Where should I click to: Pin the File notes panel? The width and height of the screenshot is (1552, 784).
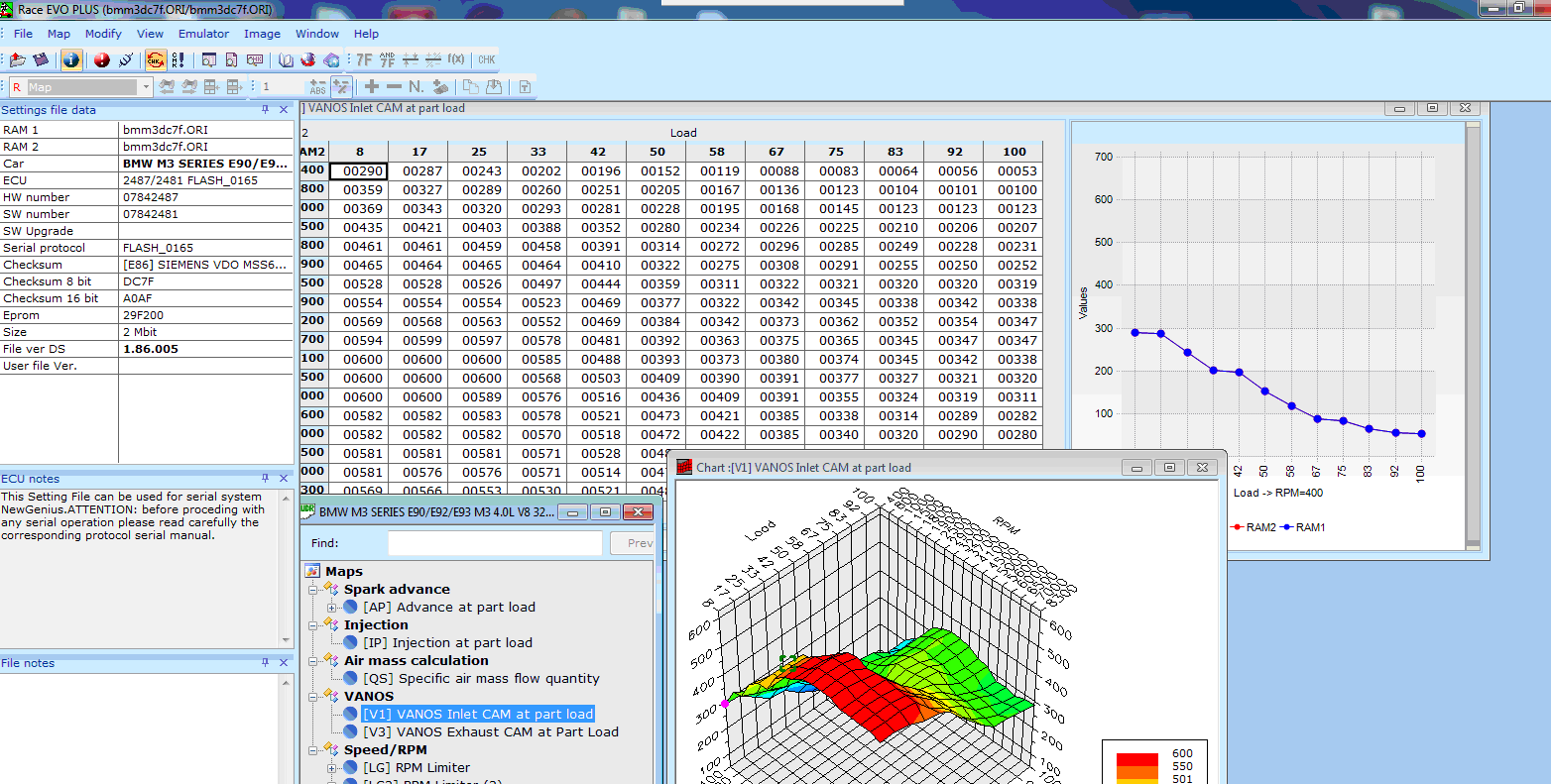(266, 662)
